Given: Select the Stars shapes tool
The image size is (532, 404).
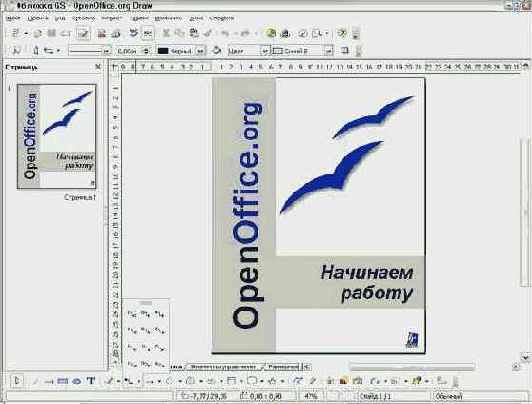Looking at the screenshot, I should tap(272, 381).
